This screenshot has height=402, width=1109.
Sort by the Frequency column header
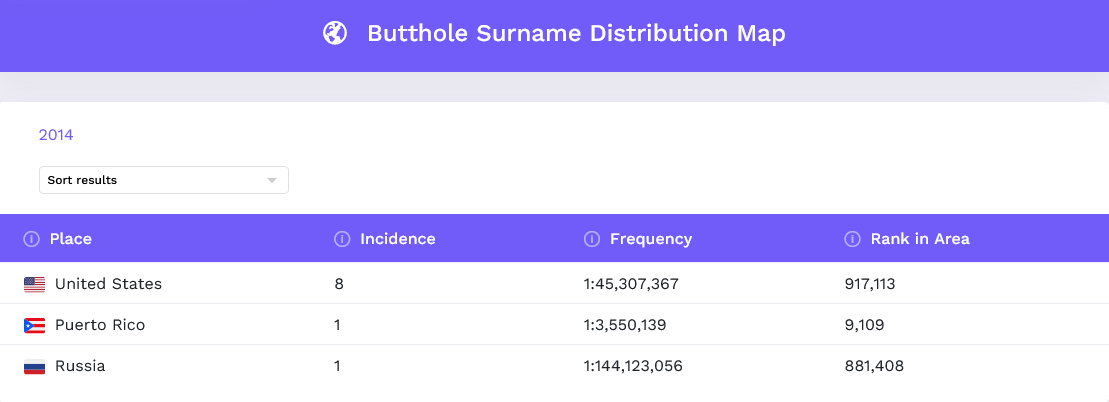[x=651, y=239]
